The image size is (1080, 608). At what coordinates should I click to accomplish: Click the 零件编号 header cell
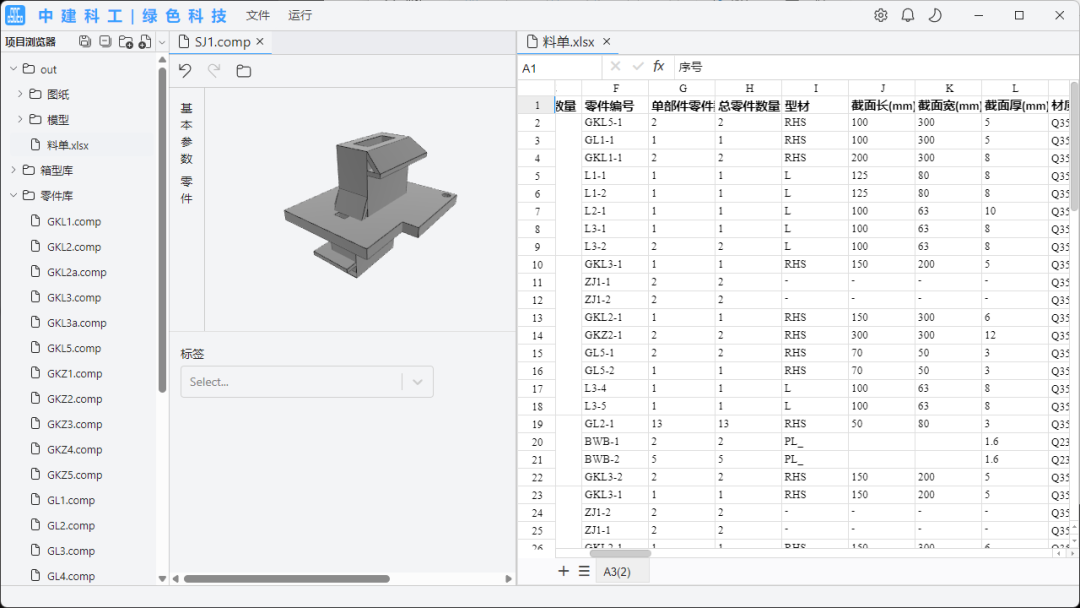pos(615,105)
